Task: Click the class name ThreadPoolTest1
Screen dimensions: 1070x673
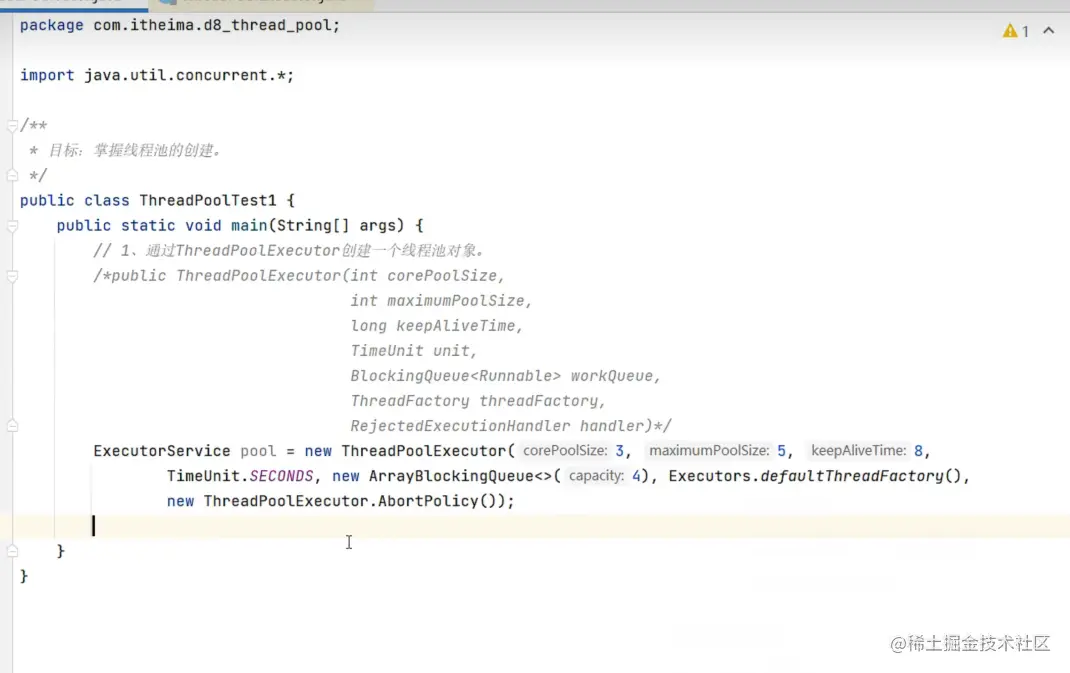Action: (207, 201)
